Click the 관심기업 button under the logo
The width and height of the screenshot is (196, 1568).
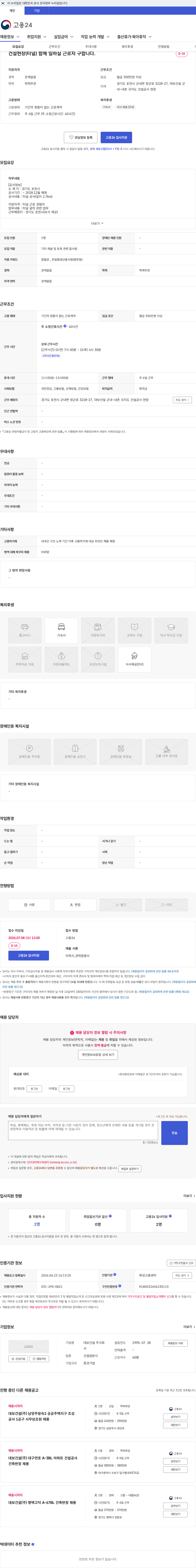coord(18,1359)
